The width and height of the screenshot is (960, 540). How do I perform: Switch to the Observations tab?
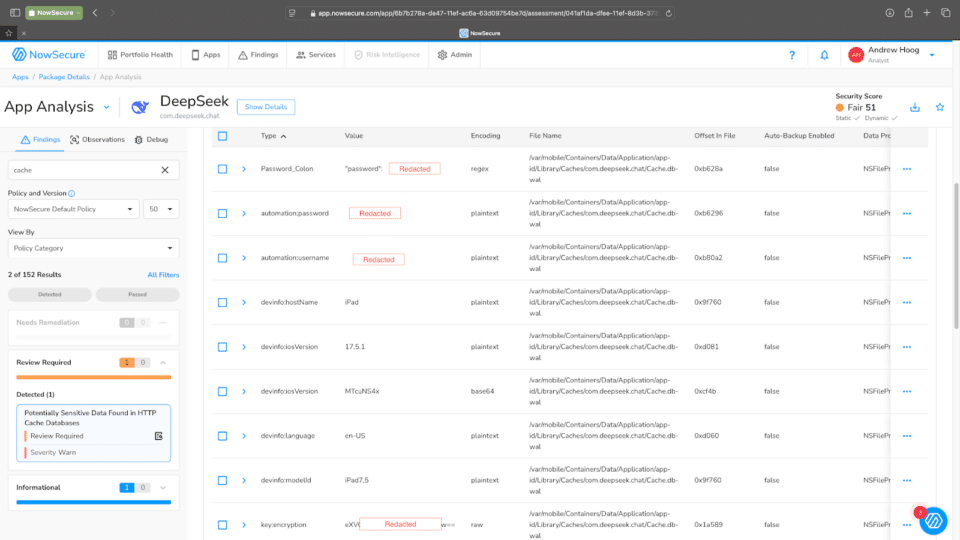(x=97, y=140)
